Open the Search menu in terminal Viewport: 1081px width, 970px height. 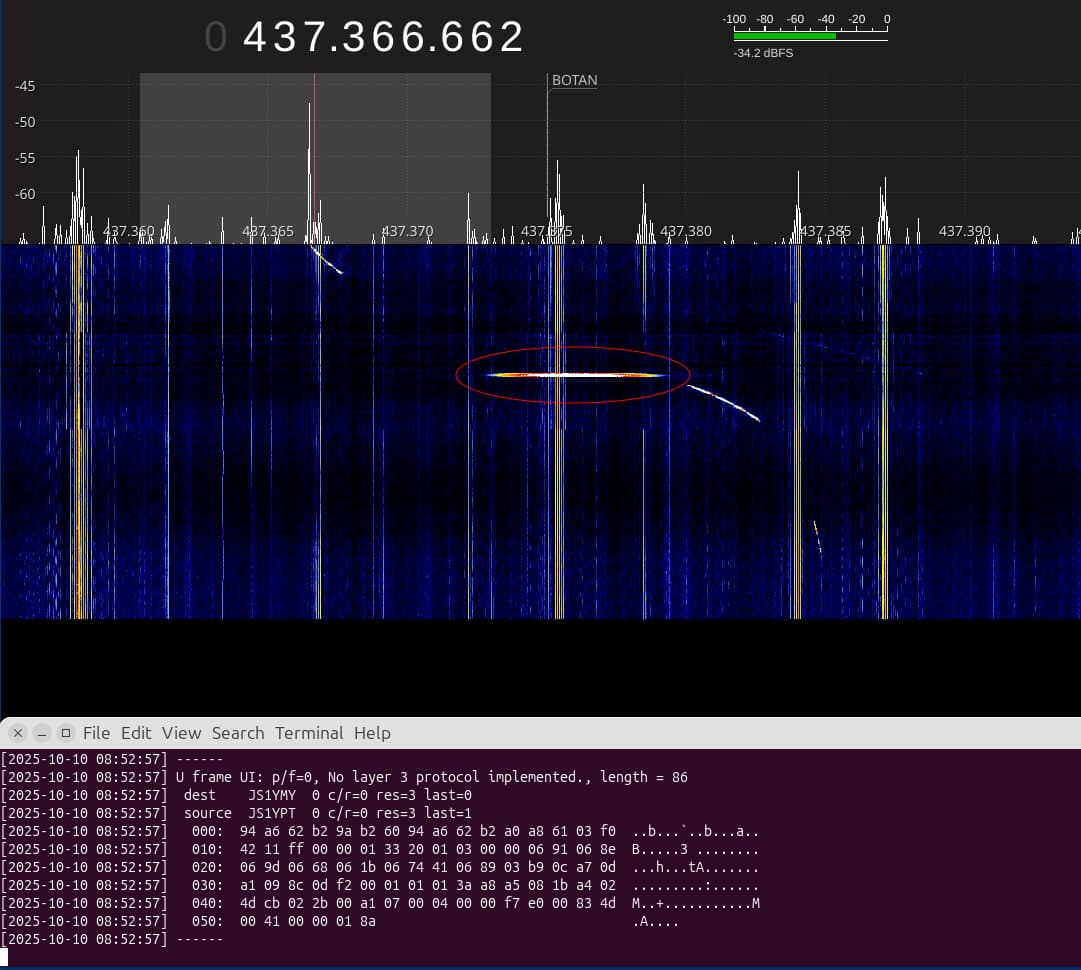coord(238,733)
